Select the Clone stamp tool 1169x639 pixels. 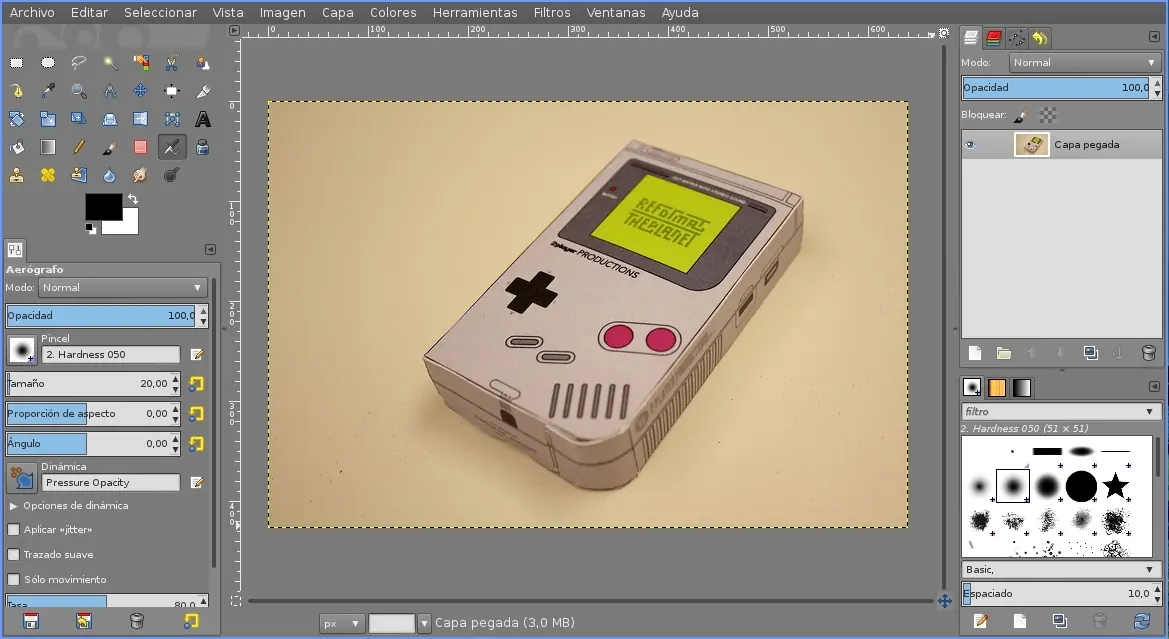tap(16, 175)
